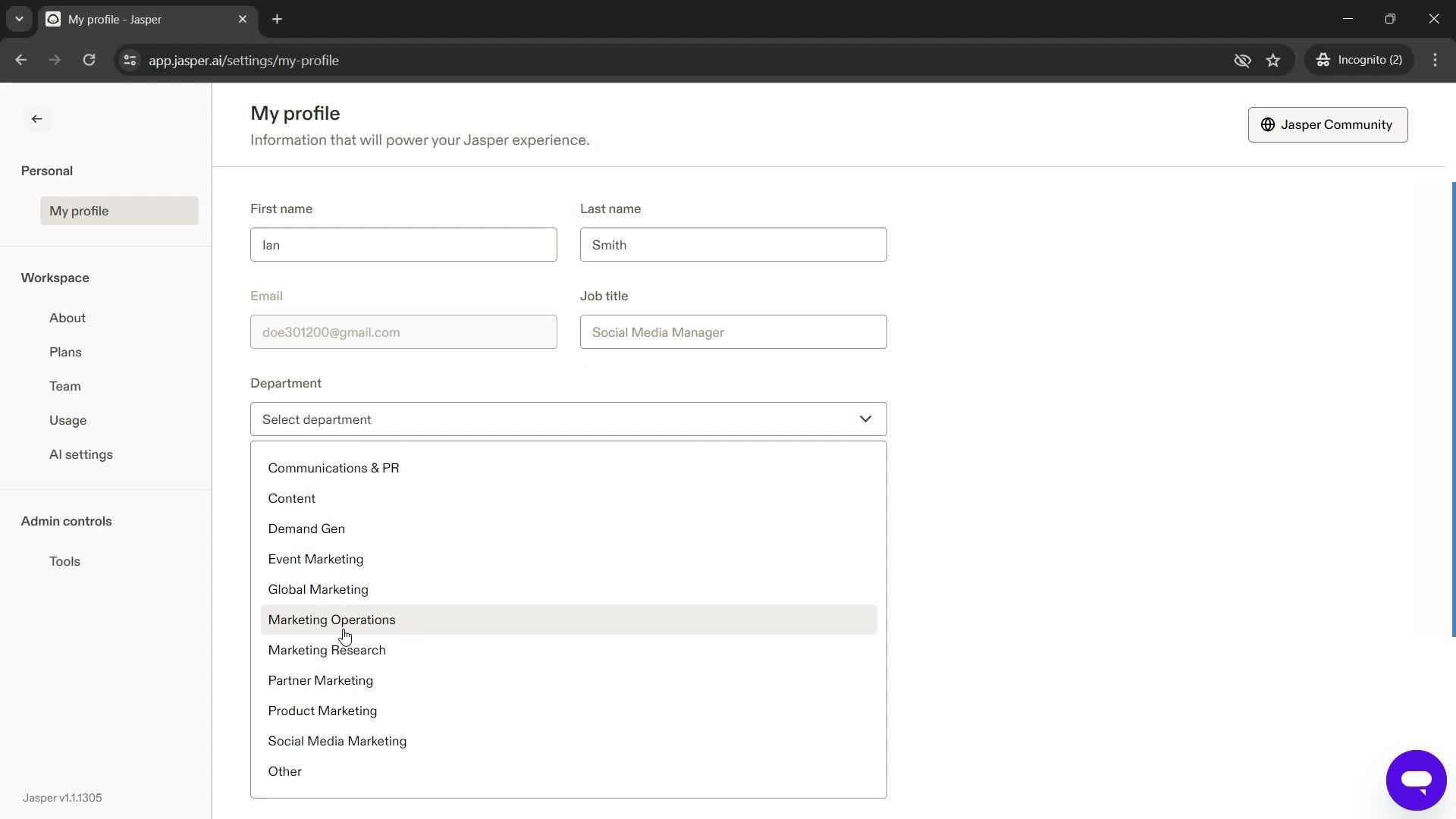Select the Other department option
The image size is (1456, 819).
pos(285,771)
